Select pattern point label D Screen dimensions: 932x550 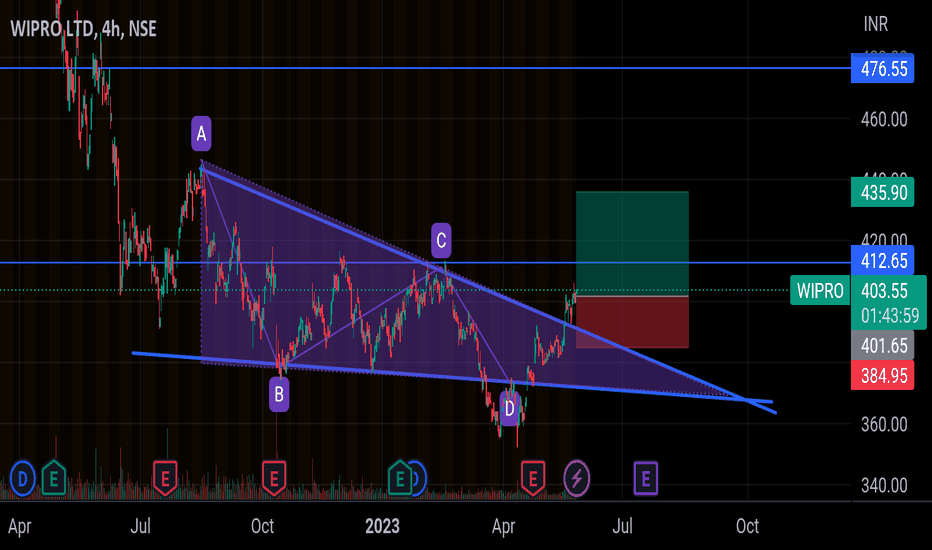[509, 408]
